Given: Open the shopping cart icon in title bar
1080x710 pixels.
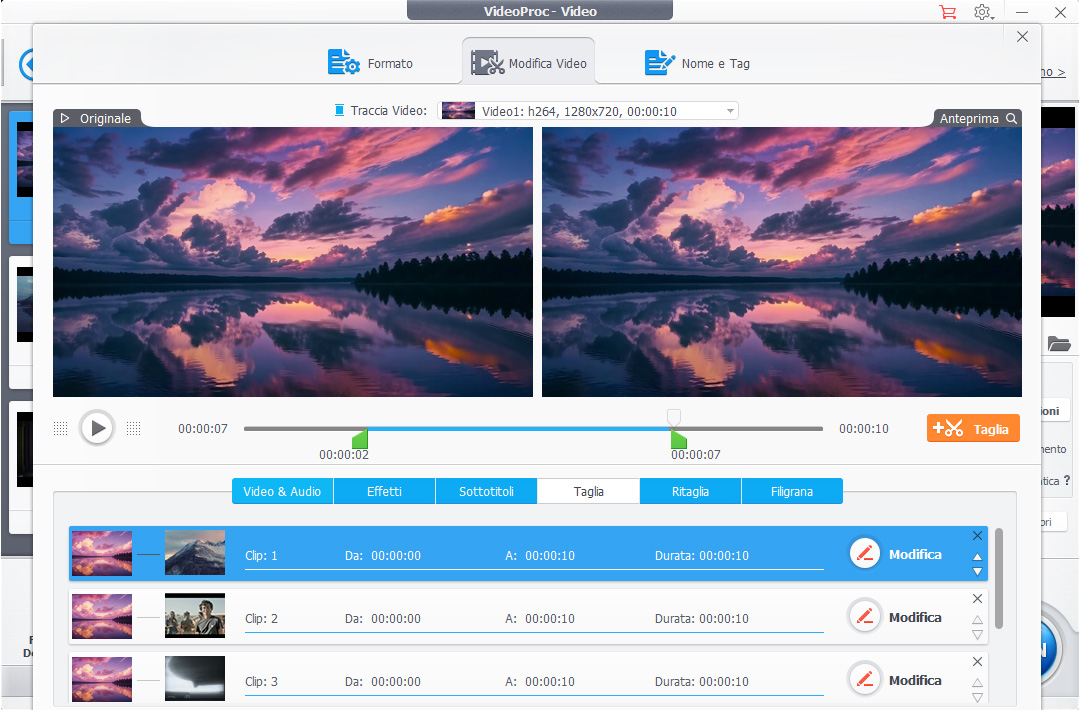Looking at the screenshot, I should click(946, 12).
